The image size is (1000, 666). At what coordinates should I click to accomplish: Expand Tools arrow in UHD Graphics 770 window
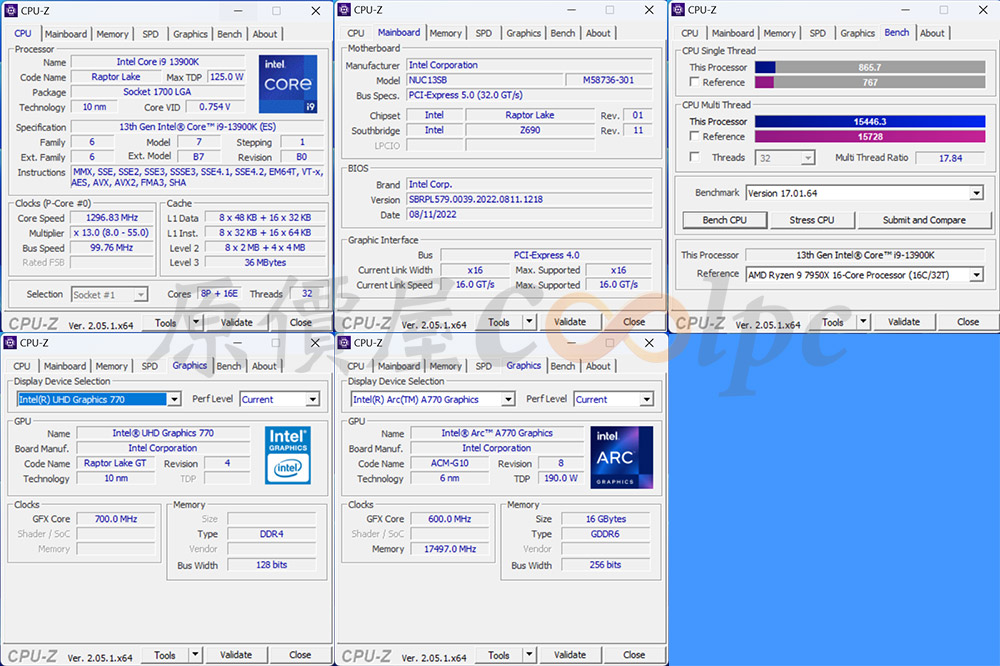(195, 655)
